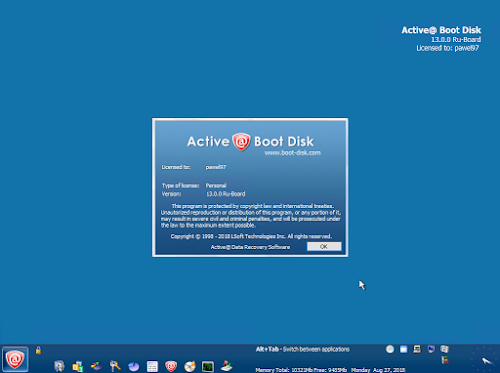The image size is (500, 373).
Task: Open the lined document list icon
Action: point(152,366)
